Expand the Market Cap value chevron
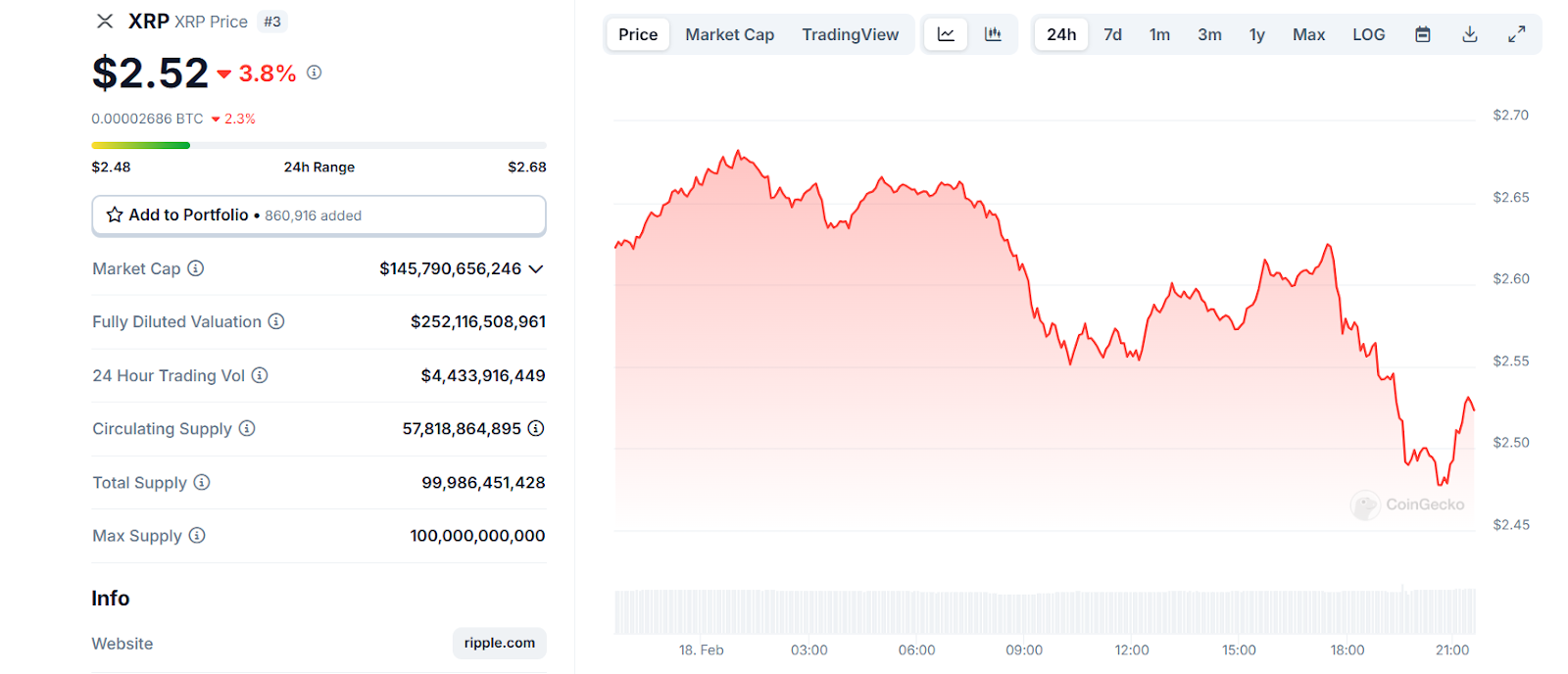This screenshot has width=1568, height=674. click(536, 269)
